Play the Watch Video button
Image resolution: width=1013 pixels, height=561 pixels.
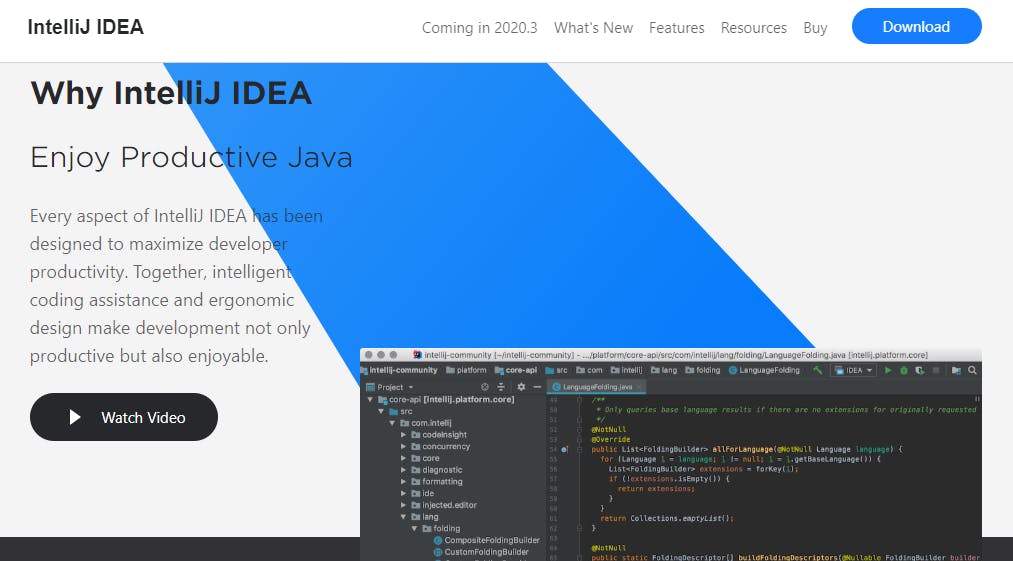point(123,417)
